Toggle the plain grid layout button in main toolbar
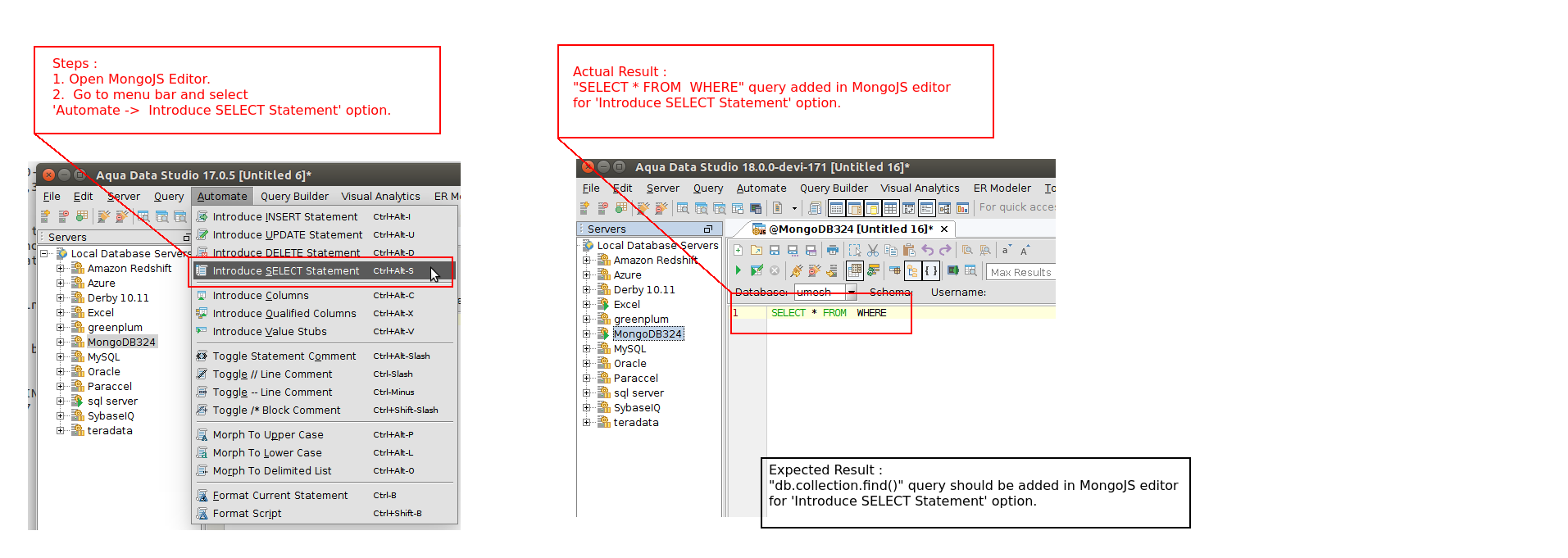The image size is (1568, 558). [x=890, y=208]
